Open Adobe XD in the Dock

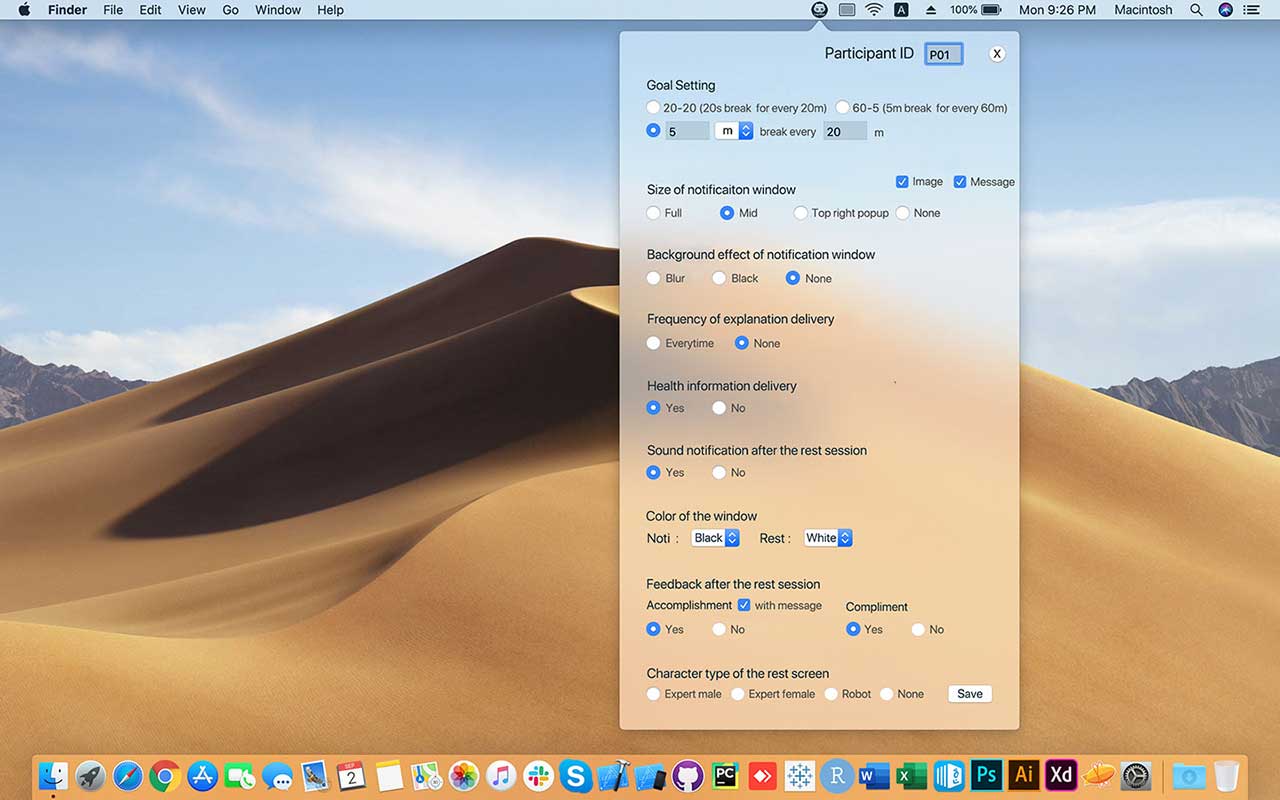1061,775
